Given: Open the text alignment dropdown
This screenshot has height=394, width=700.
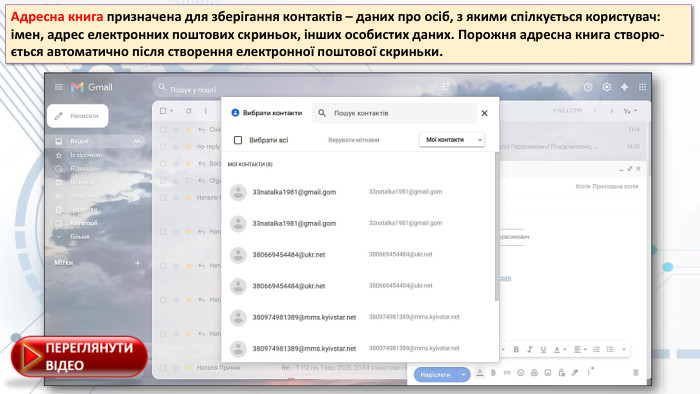Looking at the screenshot, I should [x=580, y=349].
